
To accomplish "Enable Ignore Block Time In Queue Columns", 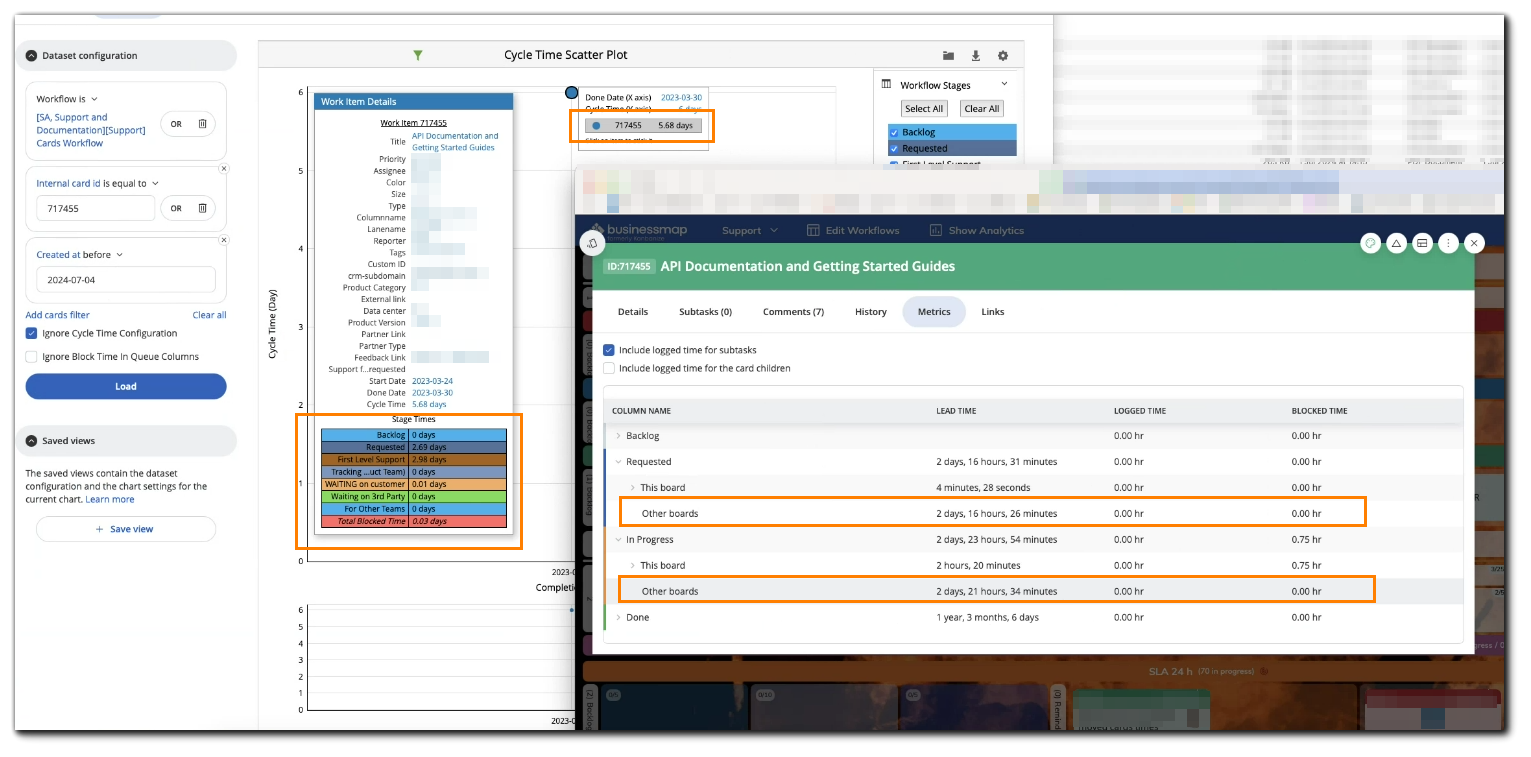I will 32,357.
